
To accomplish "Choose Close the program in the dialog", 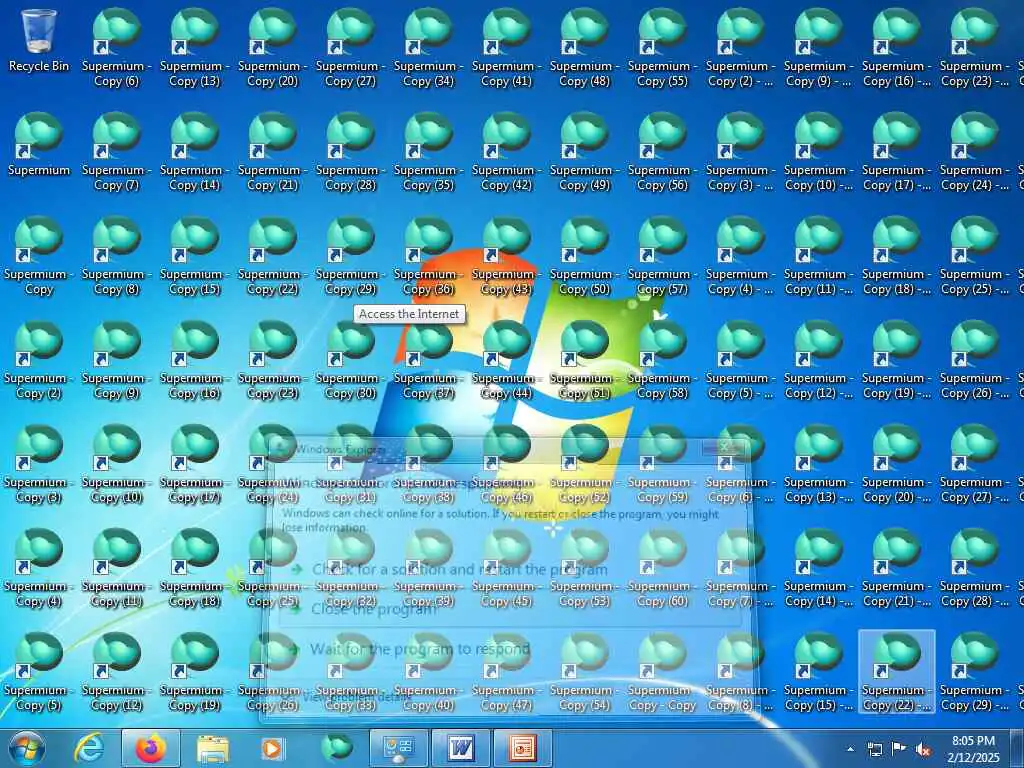I will point(374,609).
